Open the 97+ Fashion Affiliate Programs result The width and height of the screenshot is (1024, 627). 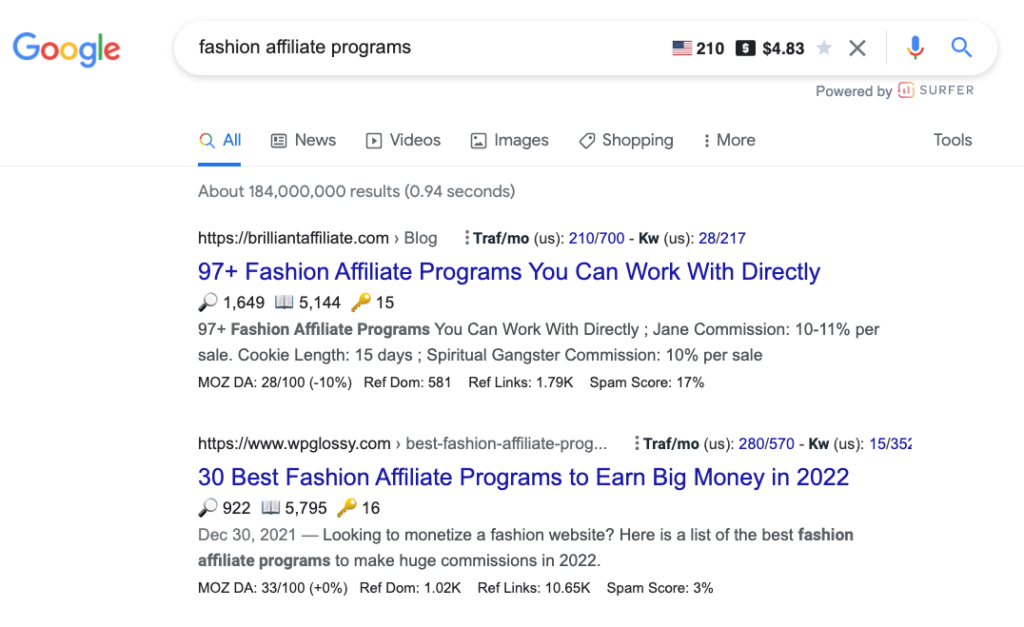click(509, 272)
